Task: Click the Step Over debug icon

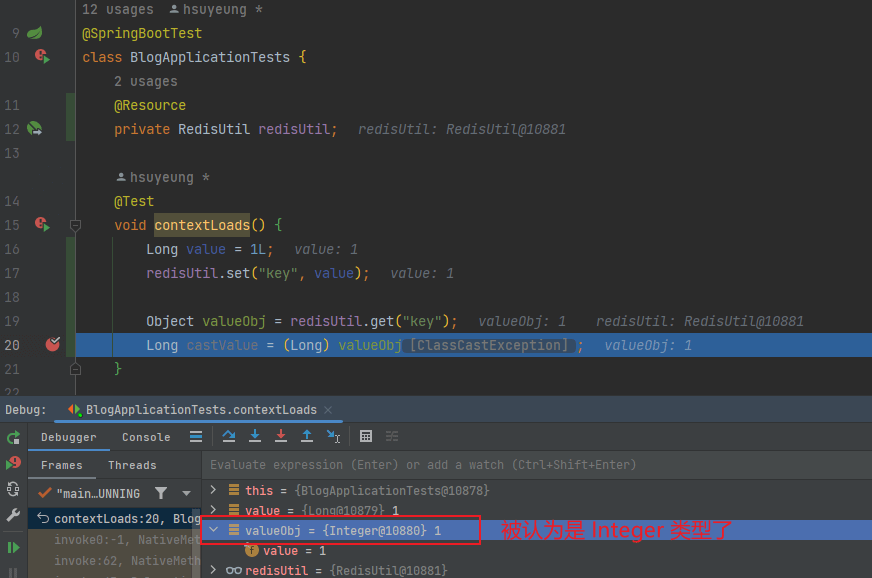Action: 228,437
